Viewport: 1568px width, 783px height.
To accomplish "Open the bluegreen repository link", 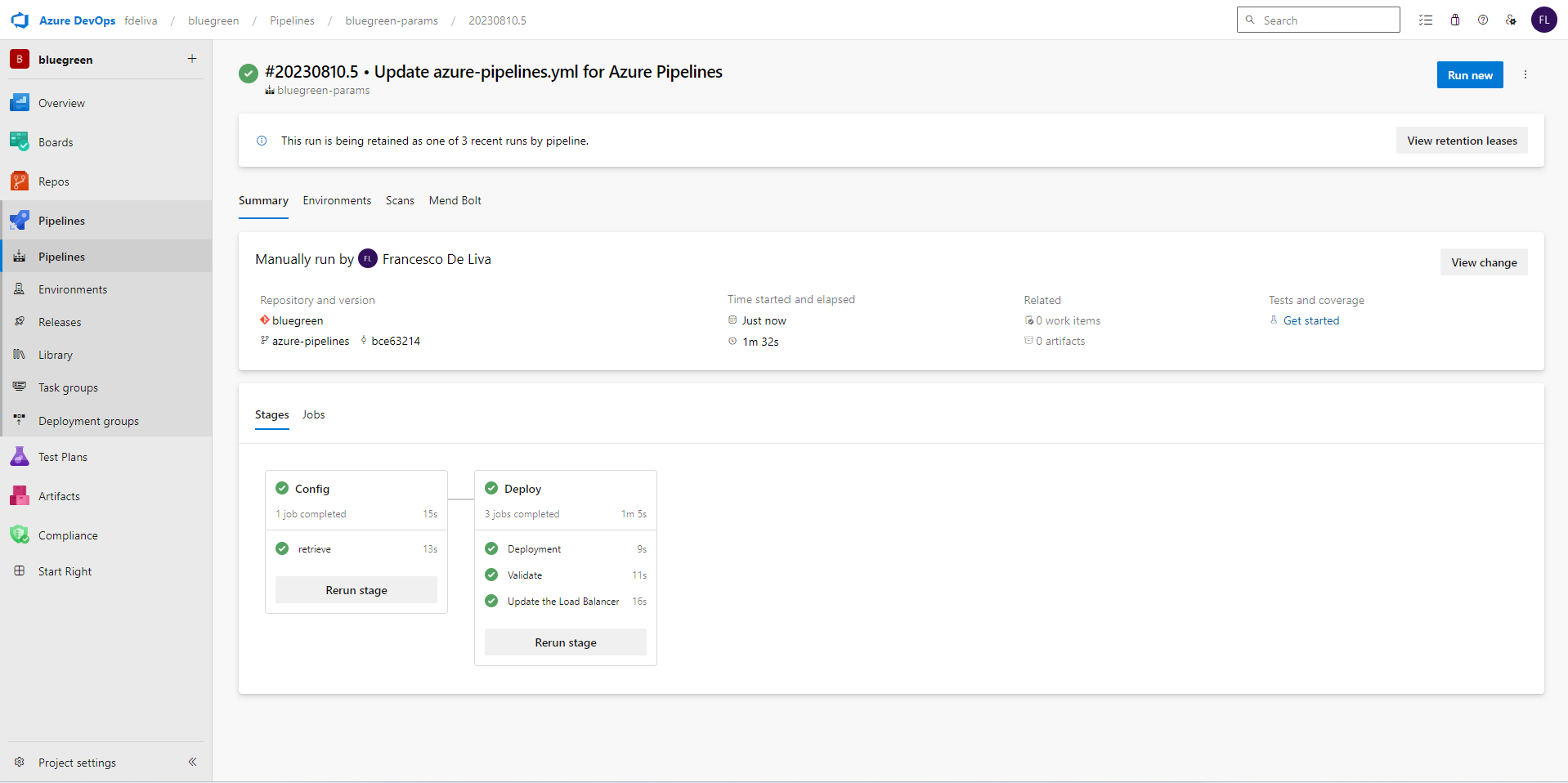I will pos(298,320).
